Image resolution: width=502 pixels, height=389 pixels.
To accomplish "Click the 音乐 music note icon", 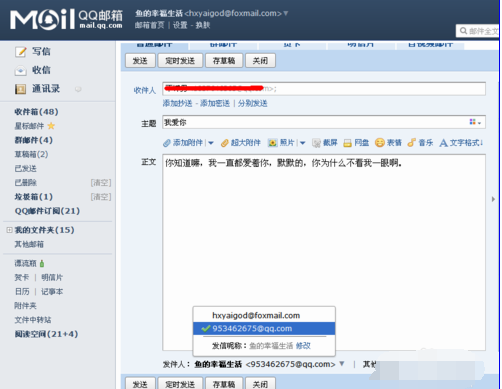I will point(411,143).
